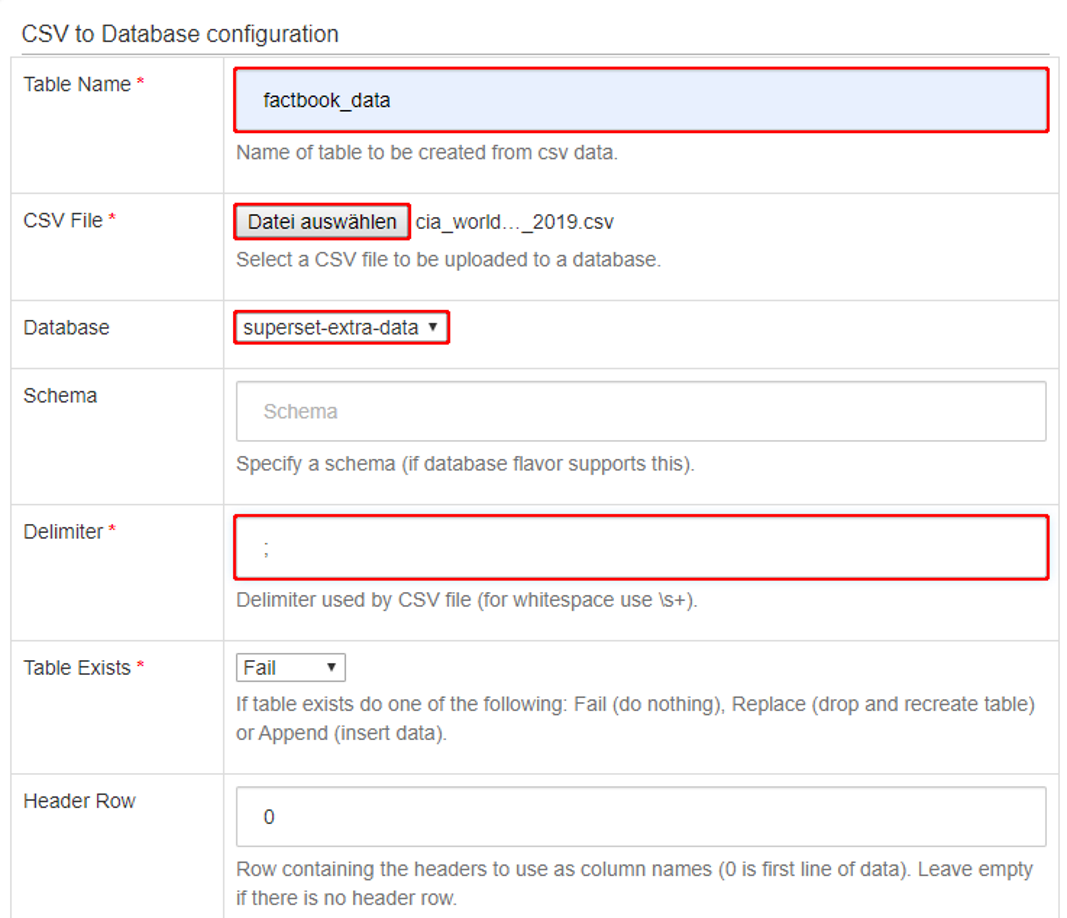Expand the Table Exists dropdown showing Fail
Viewport: 1067px width, 918px height.
tap(290, 667)
